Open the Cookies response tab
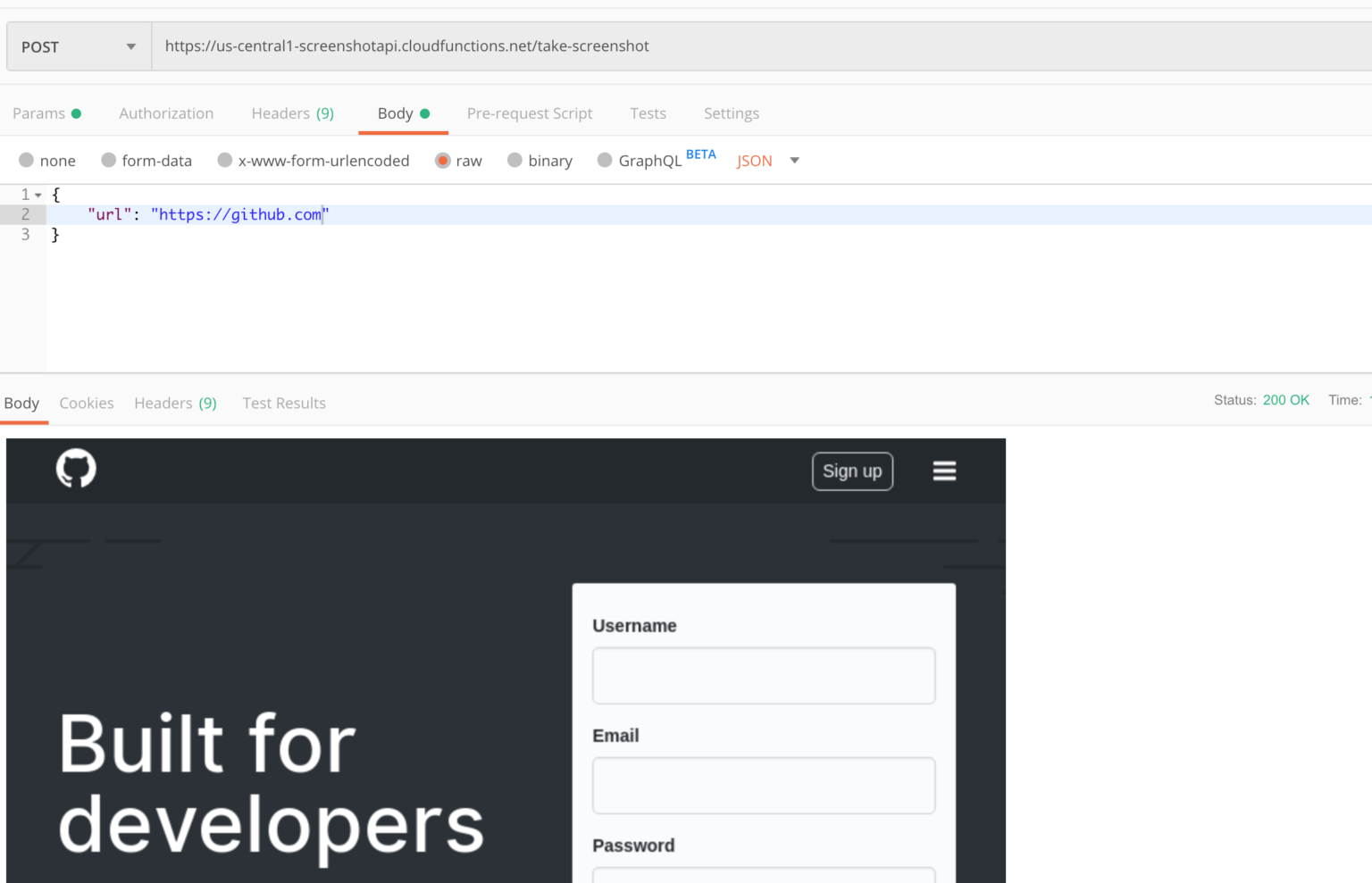 pyautogui.click(x=86, y=403)
